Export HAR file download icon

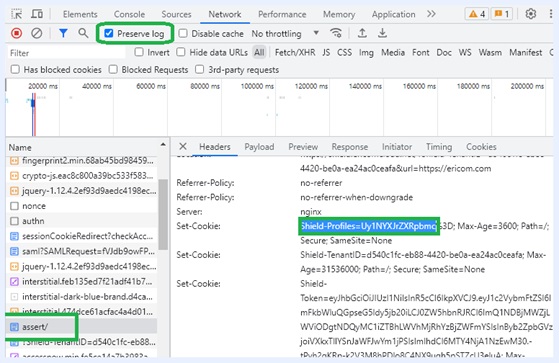pos(382,33)
